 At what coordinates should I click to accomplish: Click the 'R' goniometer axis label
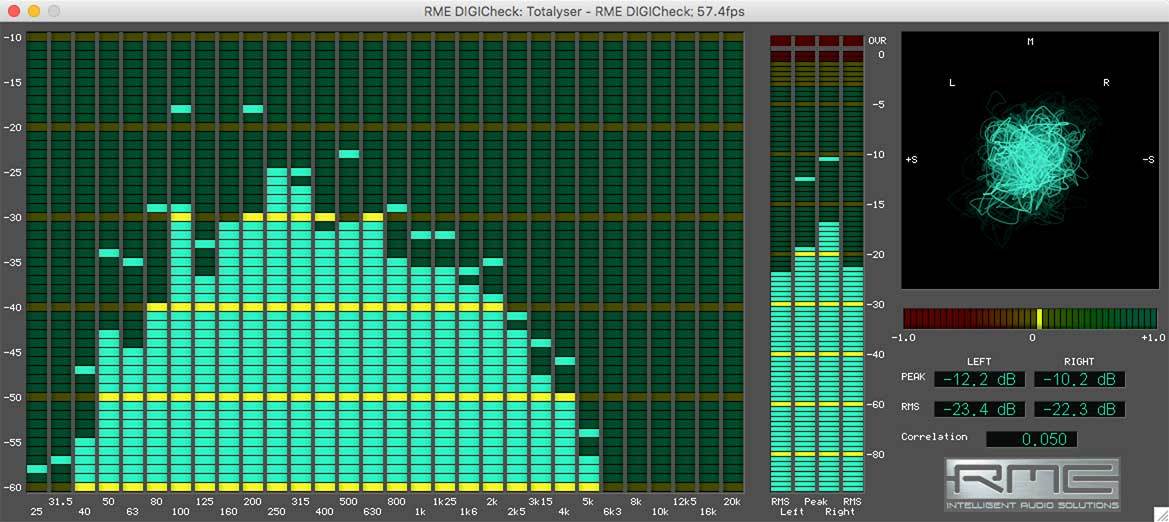(x=1106, y=83)
